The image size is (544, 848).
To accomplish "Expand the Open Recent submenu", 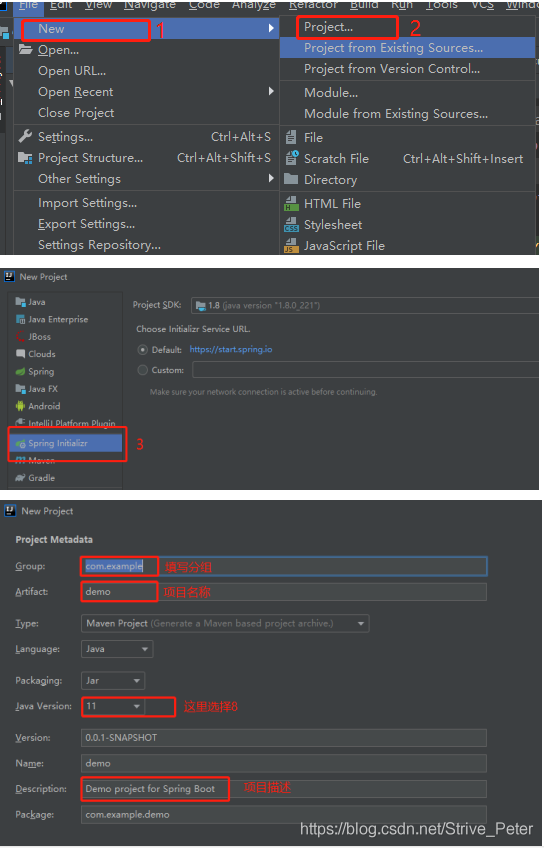I will click(x=146, y=92).
